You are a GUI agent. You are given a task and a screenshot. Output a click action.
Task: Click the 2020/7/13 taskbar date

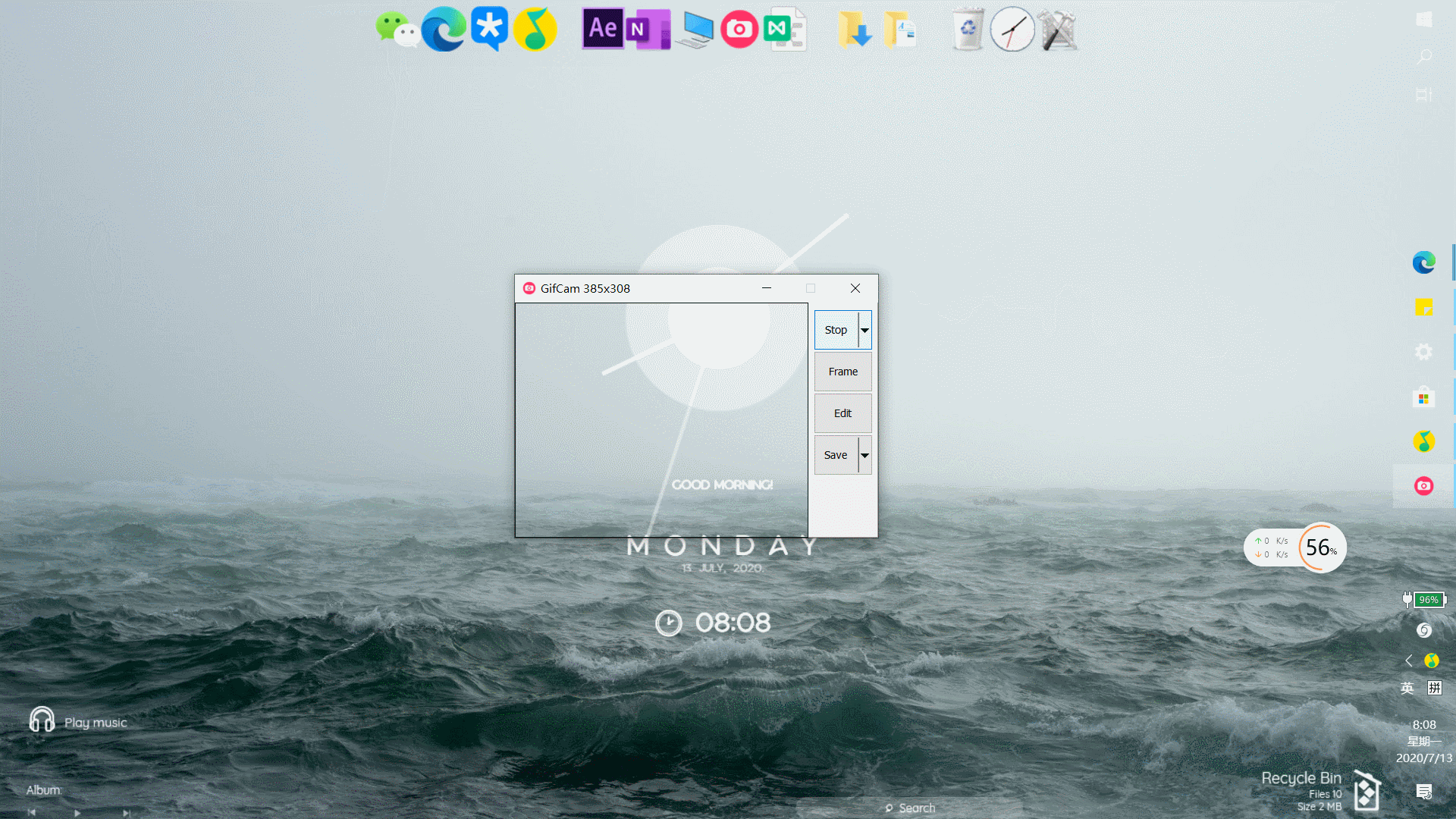1424,758
